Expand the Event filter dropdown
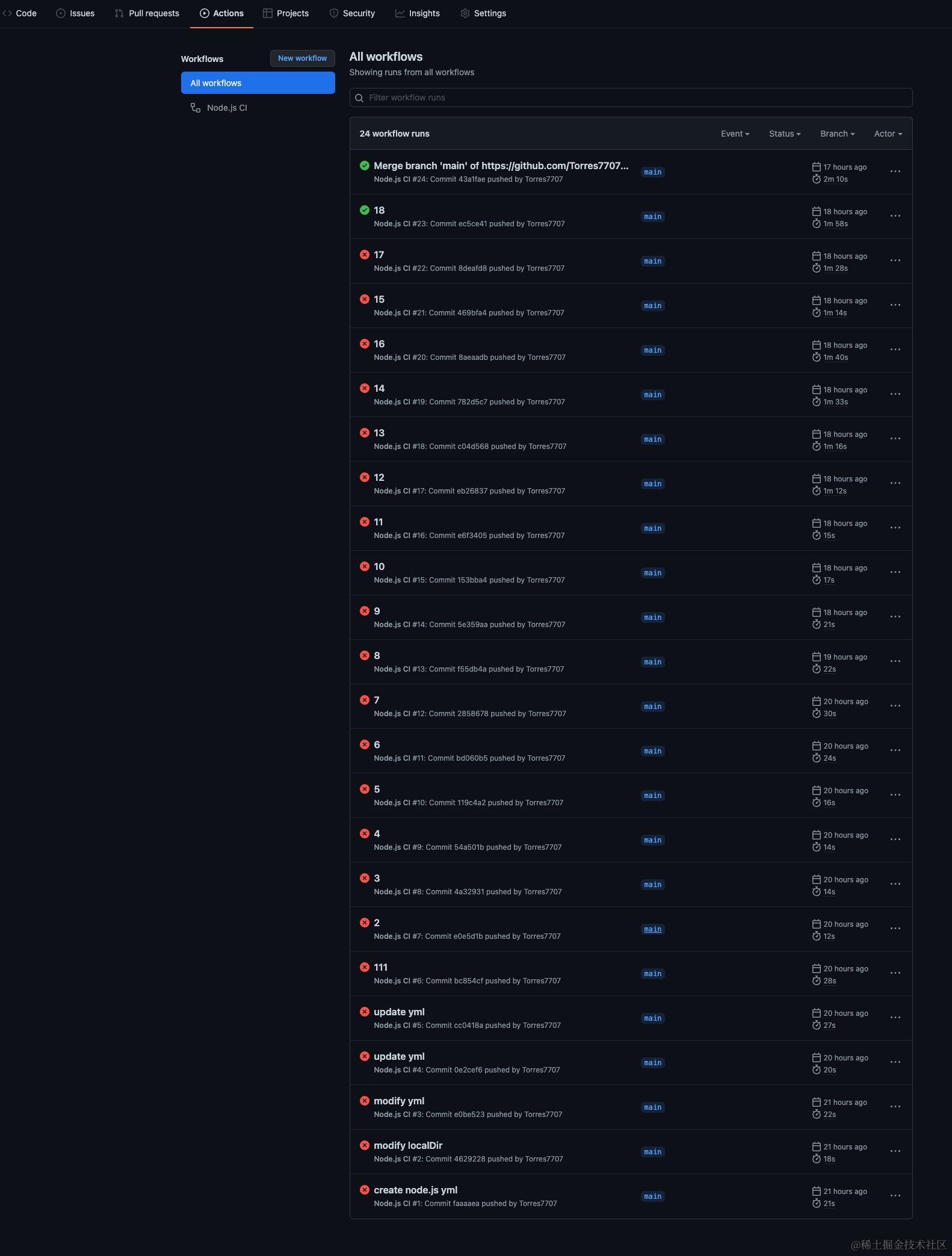Viewport: 952px width, 1256px height. (x=735, y=134)
